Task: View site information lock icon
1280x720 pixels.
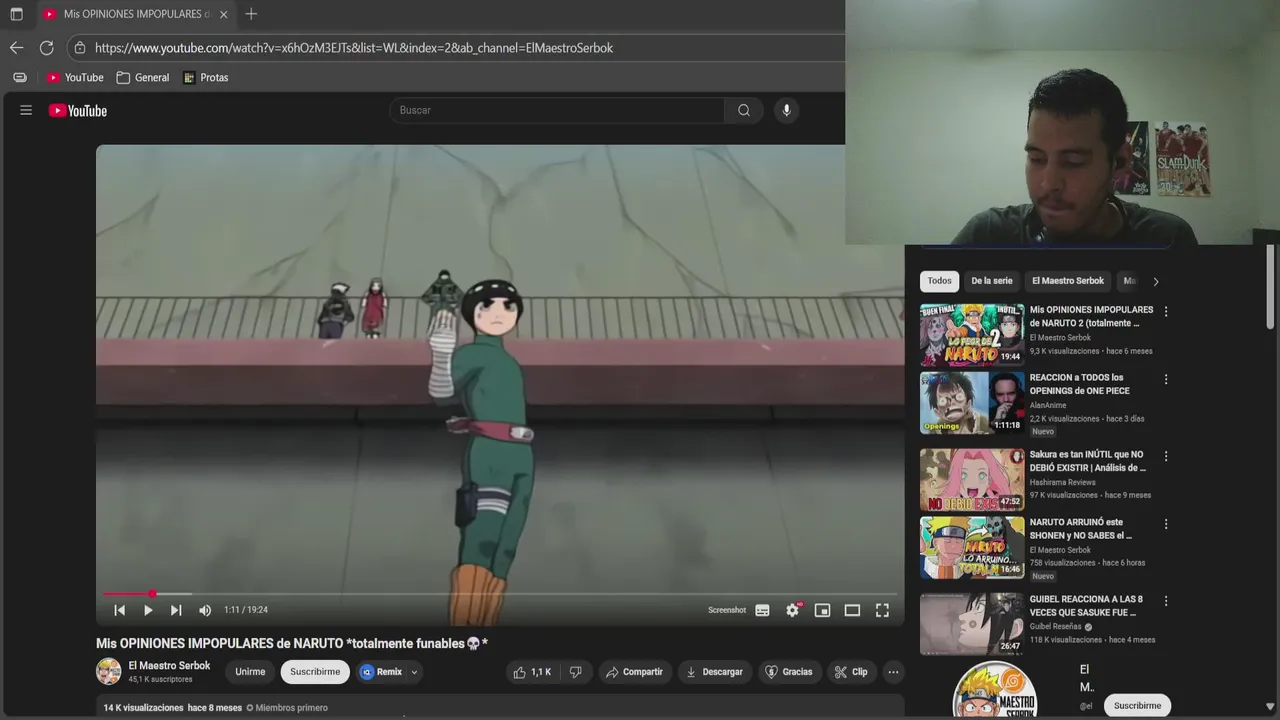Action: coord(80,47)
